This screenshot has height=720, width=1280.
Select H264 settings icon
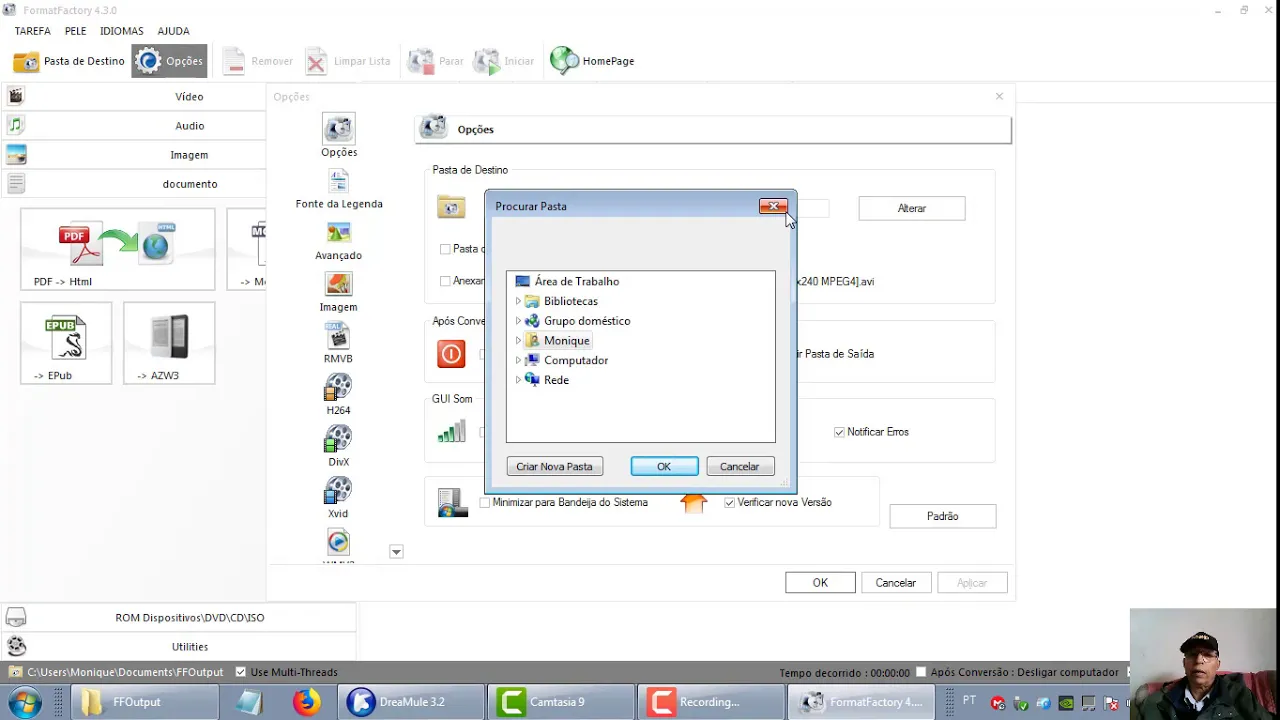point(338,388)
